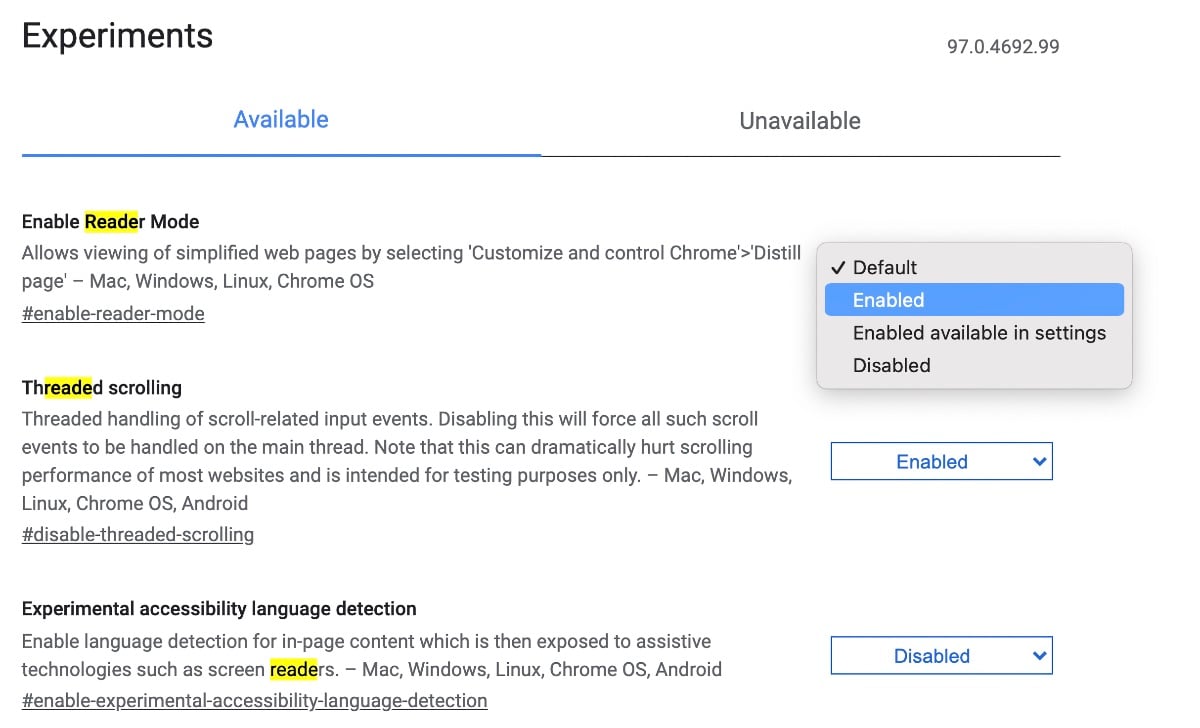Open the #enable-reader-mode link
Image resolution: width=1200 pixels, height=728 pixels.
pos(113,314)
